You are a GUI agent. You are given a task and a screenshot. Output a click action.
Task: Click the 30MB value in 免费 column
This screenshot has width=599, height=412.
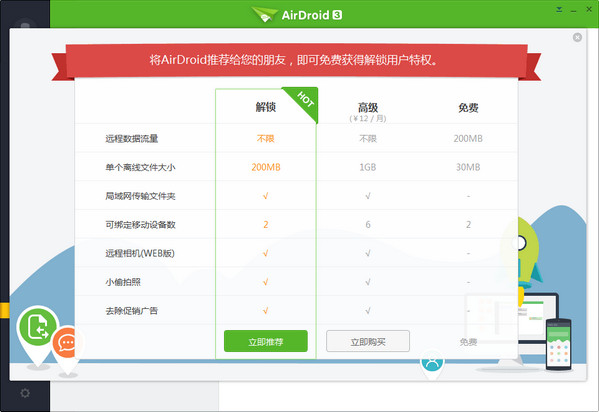coord(468,167)
